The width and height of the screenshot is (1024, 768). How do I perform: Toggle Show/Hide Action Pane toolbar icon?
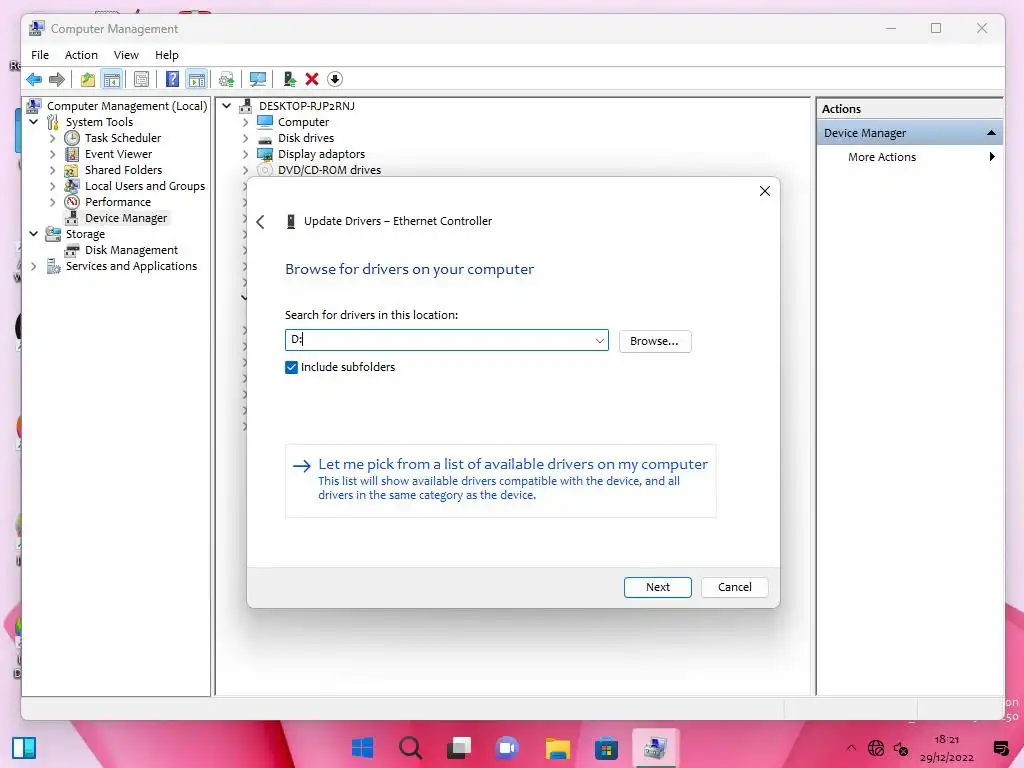pos(197,80)
